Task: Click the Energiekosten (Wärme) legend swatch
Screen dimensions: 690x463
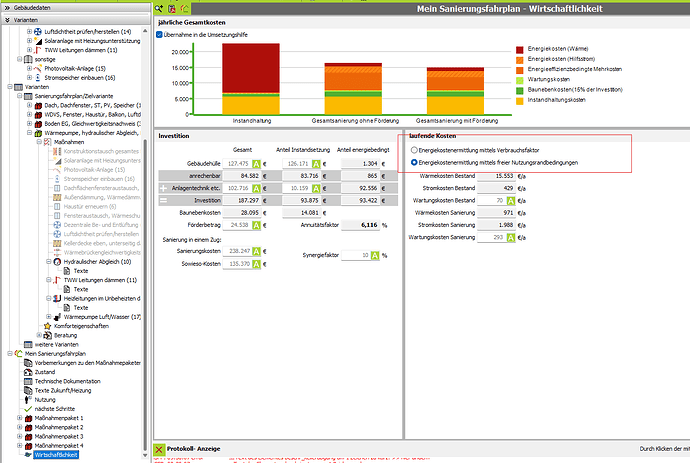Action: pyautogui.click(x=520, y=49)
